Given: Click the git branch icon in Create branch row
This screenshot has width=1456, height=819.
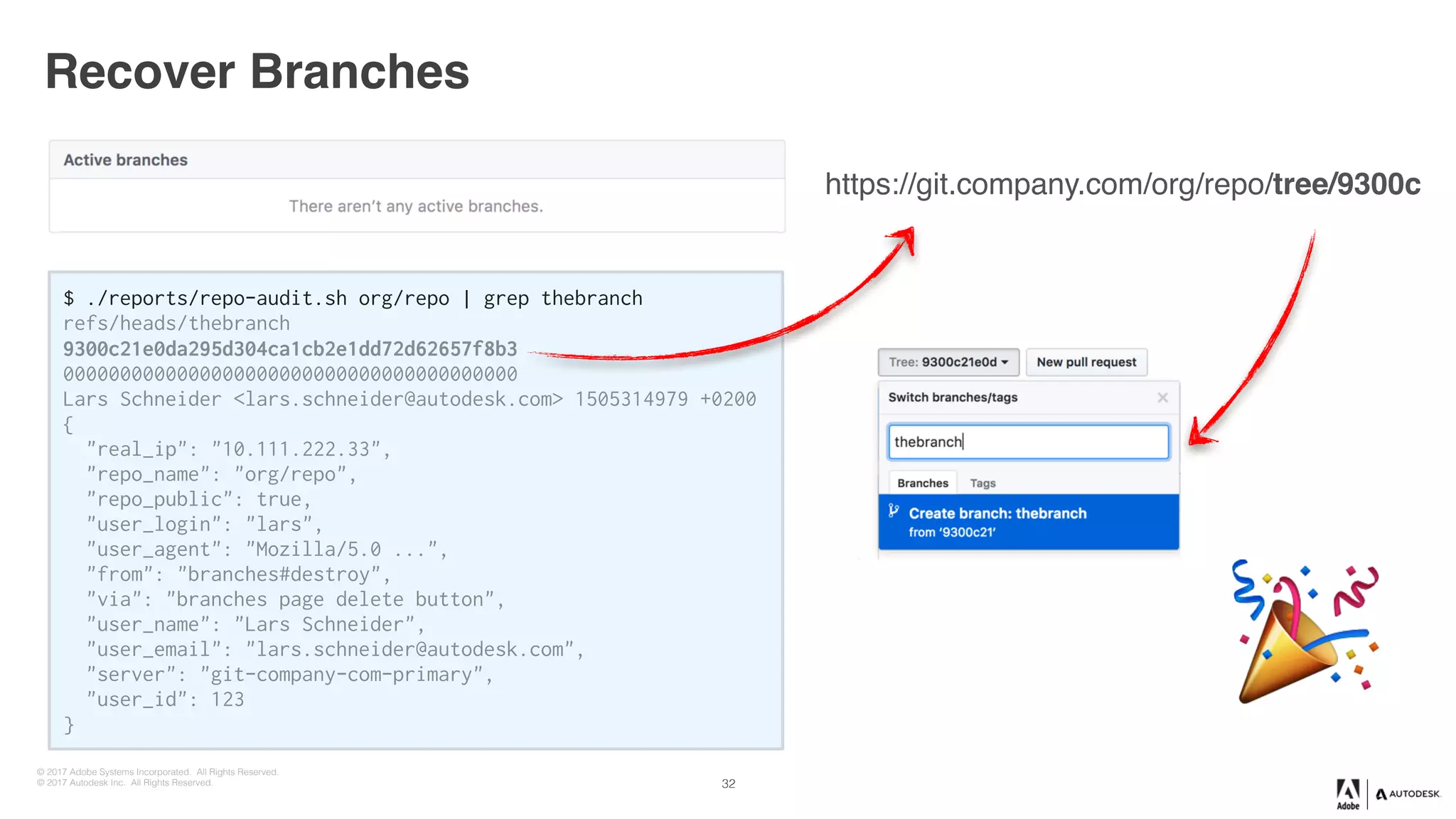Looking at the screenshot, I should click(894, 510).
